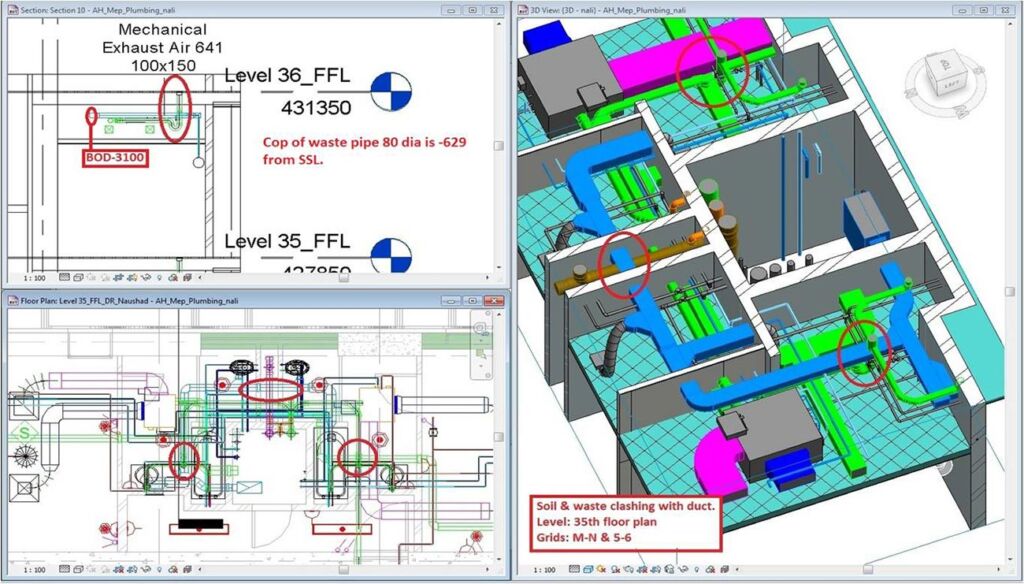
Task: Click the Level 36_FFL level head symbol
Action: 391,91
